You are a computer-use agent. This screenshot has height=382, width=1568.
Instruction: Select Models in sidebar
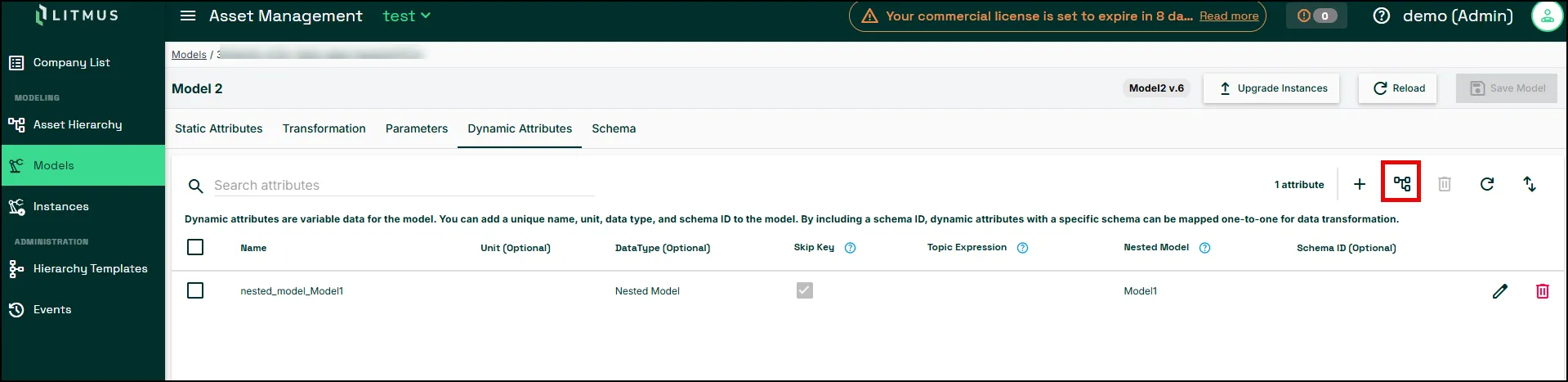tap(83, 165)
